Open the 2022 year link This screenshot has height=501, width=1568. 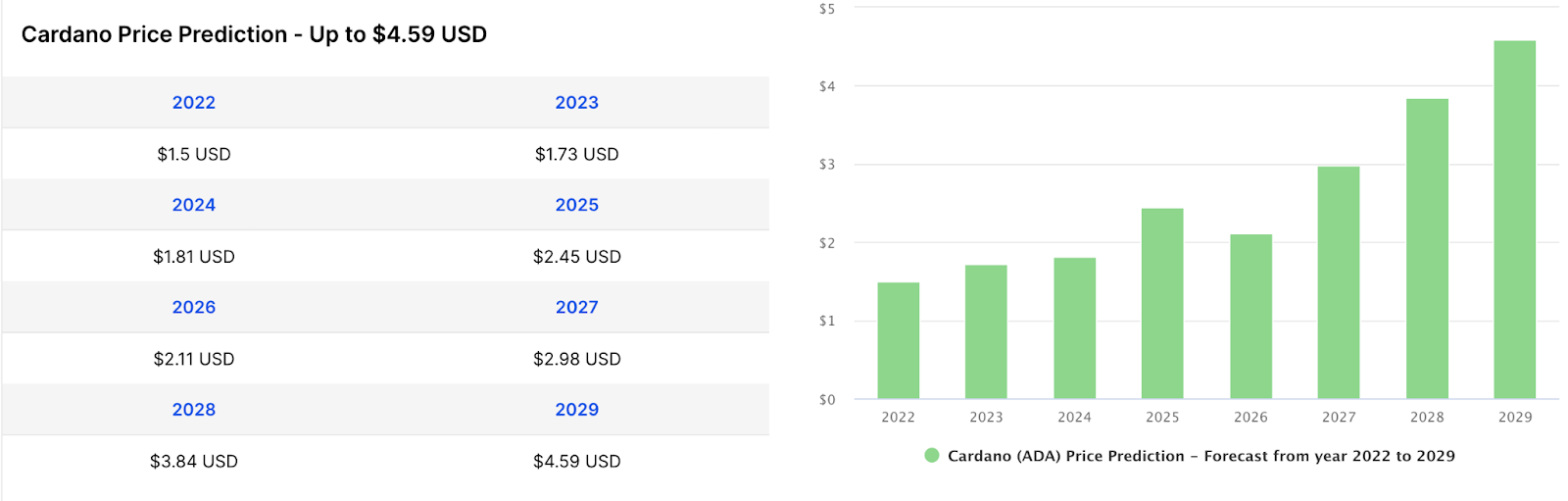194,103
